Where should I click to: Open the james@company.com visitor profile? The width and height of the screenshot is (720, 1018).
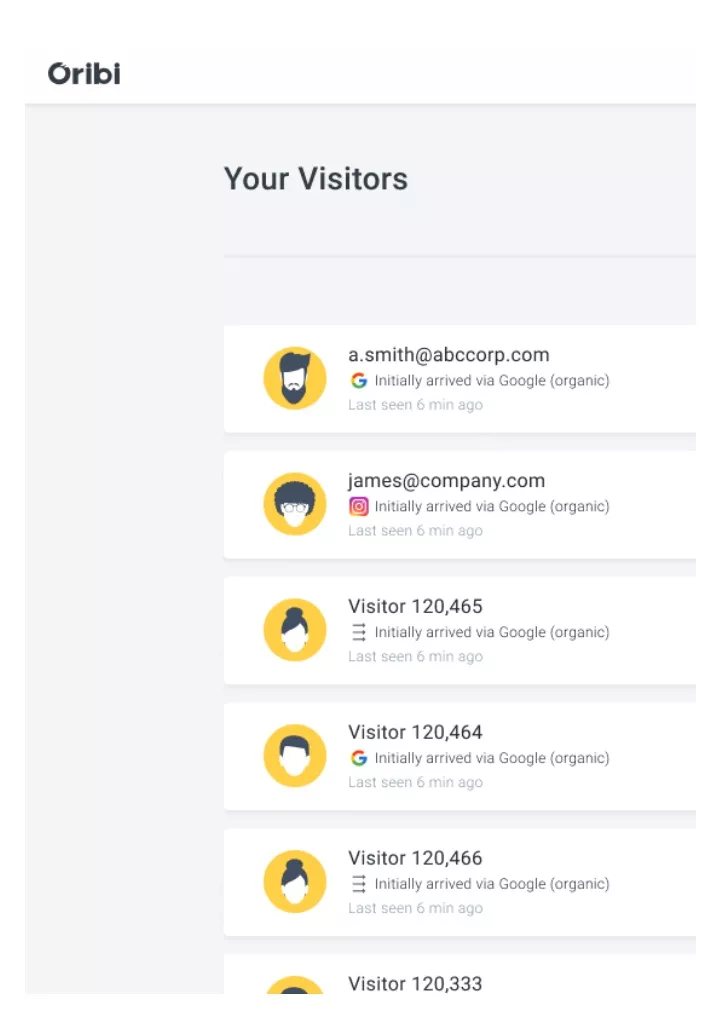pyautogui.click(x=447, y=480)
